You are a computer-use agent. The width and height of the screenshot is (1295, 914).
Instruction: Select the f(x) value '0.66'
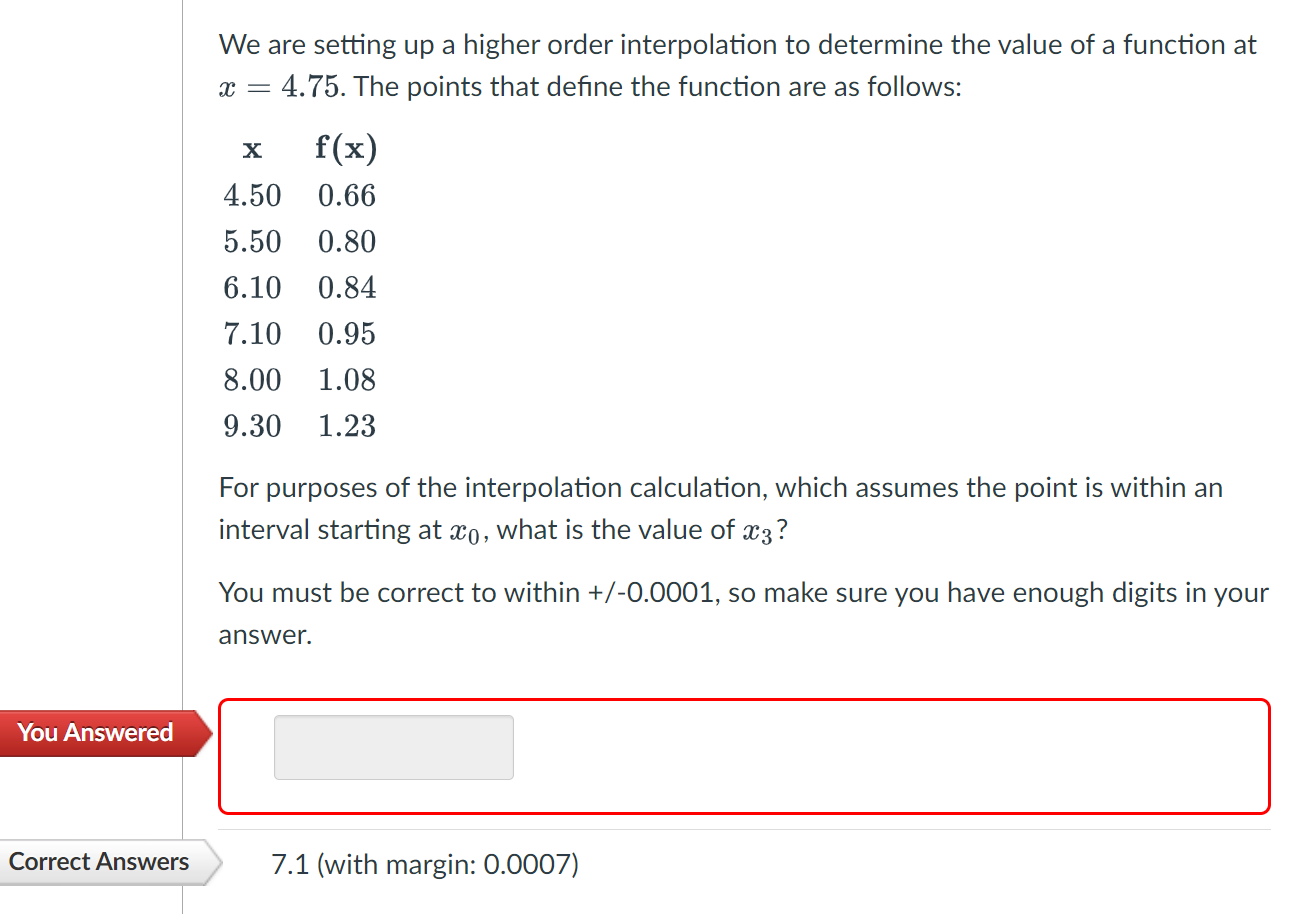point(346,196)
